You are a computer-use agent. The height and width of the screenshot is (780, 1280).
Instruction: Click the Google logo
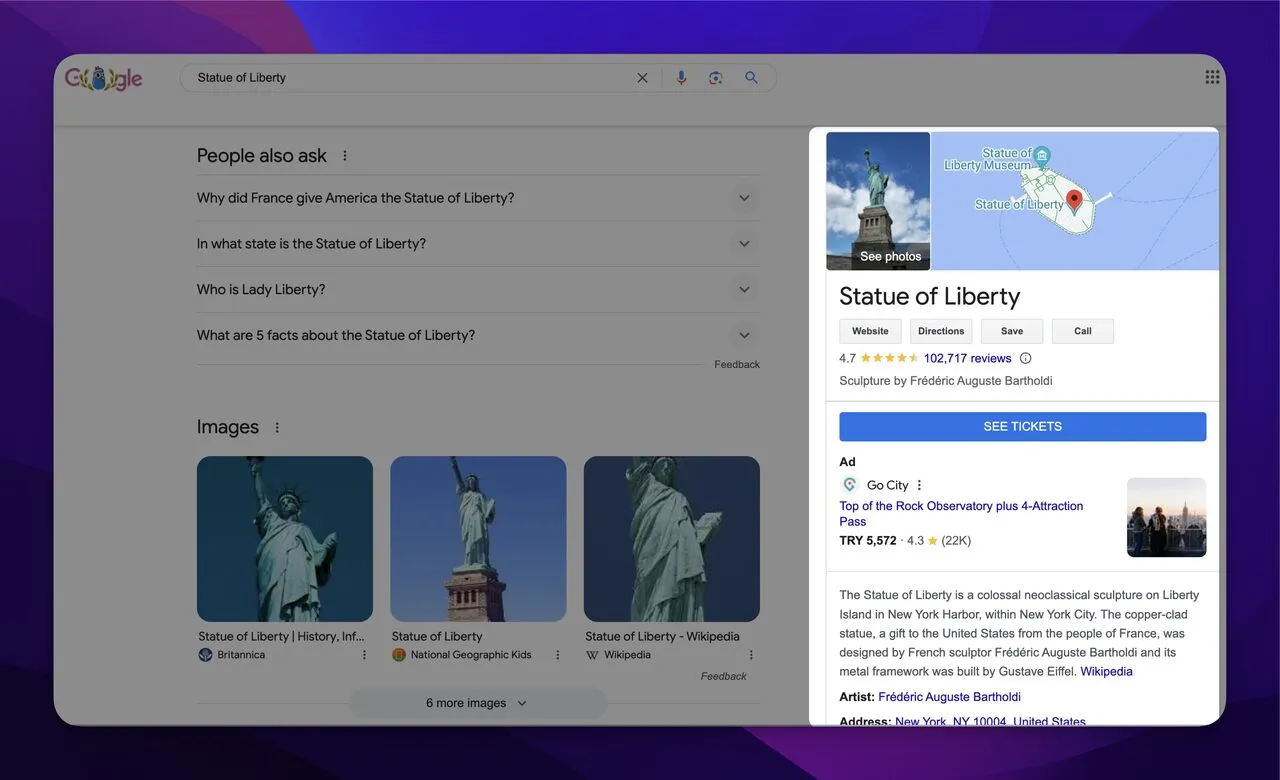104,78
